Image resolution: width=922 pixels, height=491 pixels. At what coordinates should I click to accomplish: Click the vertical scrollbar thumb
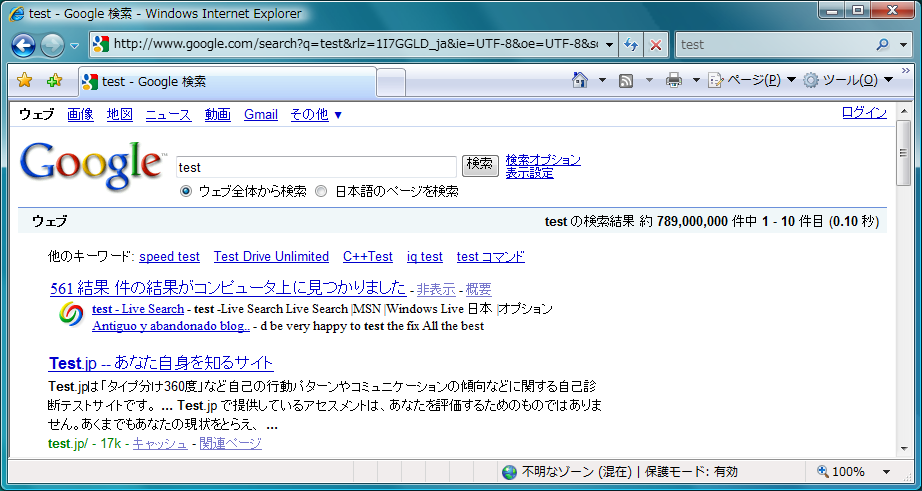coord(904,153)
